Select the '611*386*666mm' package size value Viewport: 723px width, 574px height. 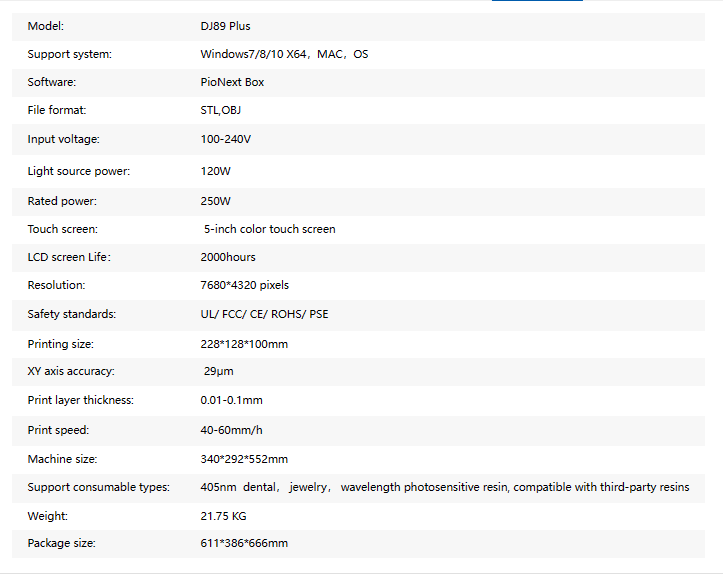(x=244, y=543)
